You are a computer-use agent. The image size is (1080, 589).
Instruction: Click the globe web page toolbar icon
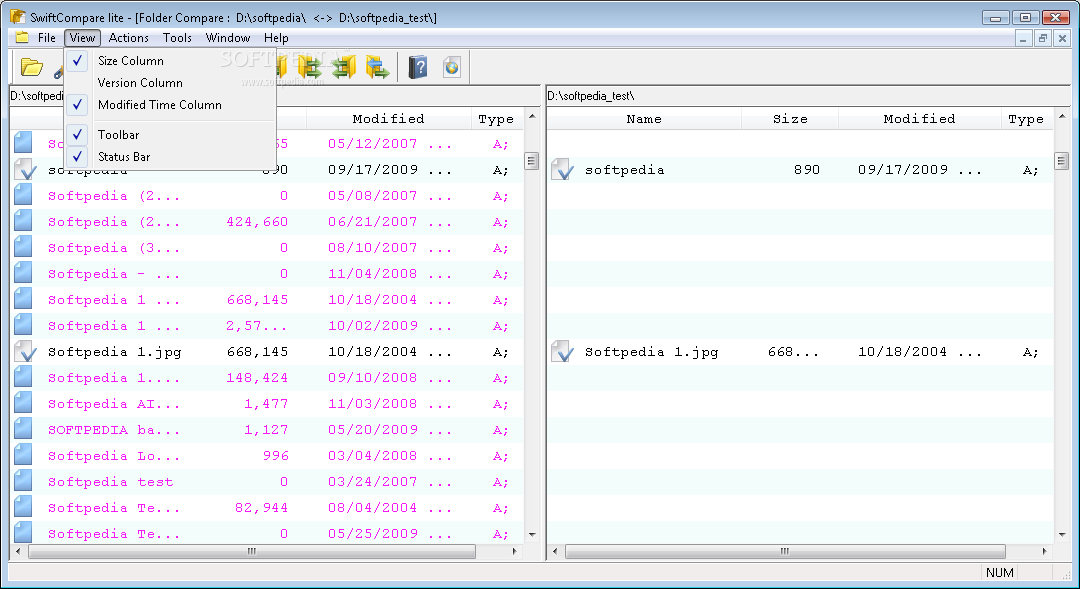coord(451,68)
